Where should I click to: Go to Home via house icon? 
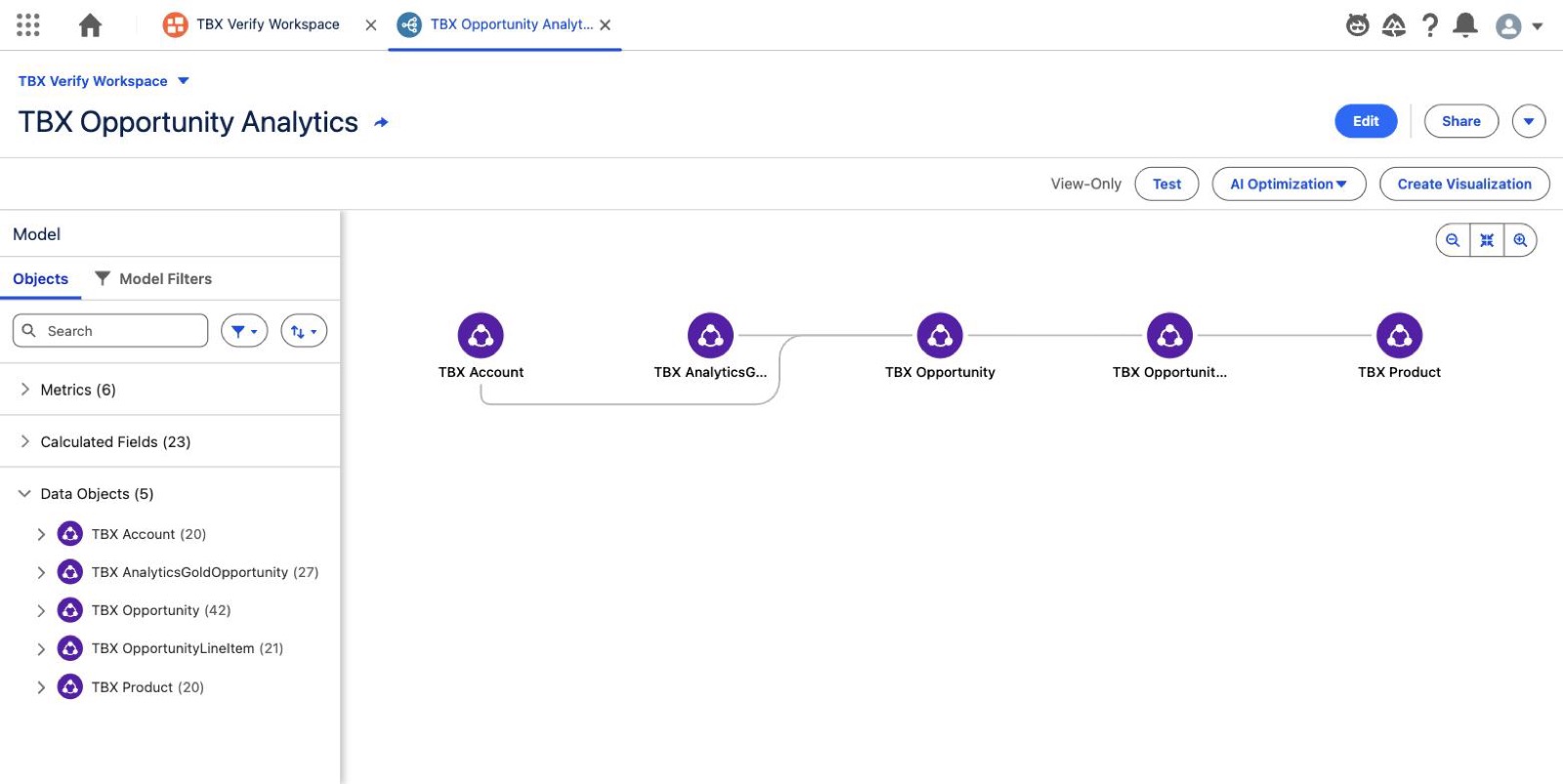(90, 24)
